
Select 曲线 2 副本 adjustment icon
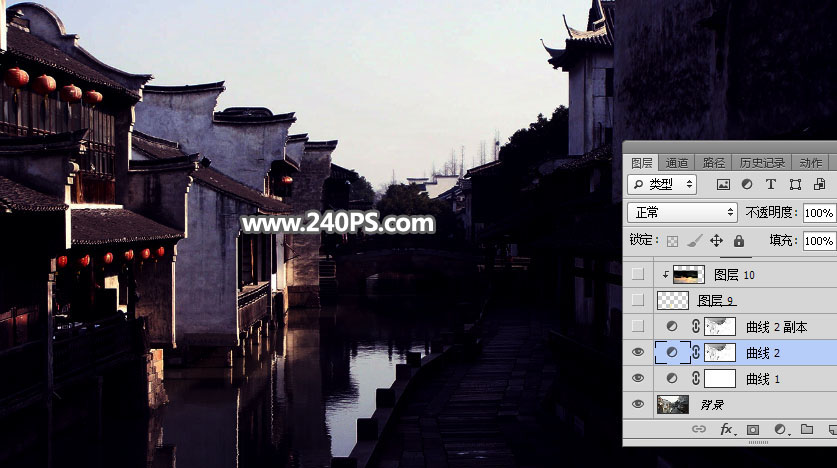point(672,326)
